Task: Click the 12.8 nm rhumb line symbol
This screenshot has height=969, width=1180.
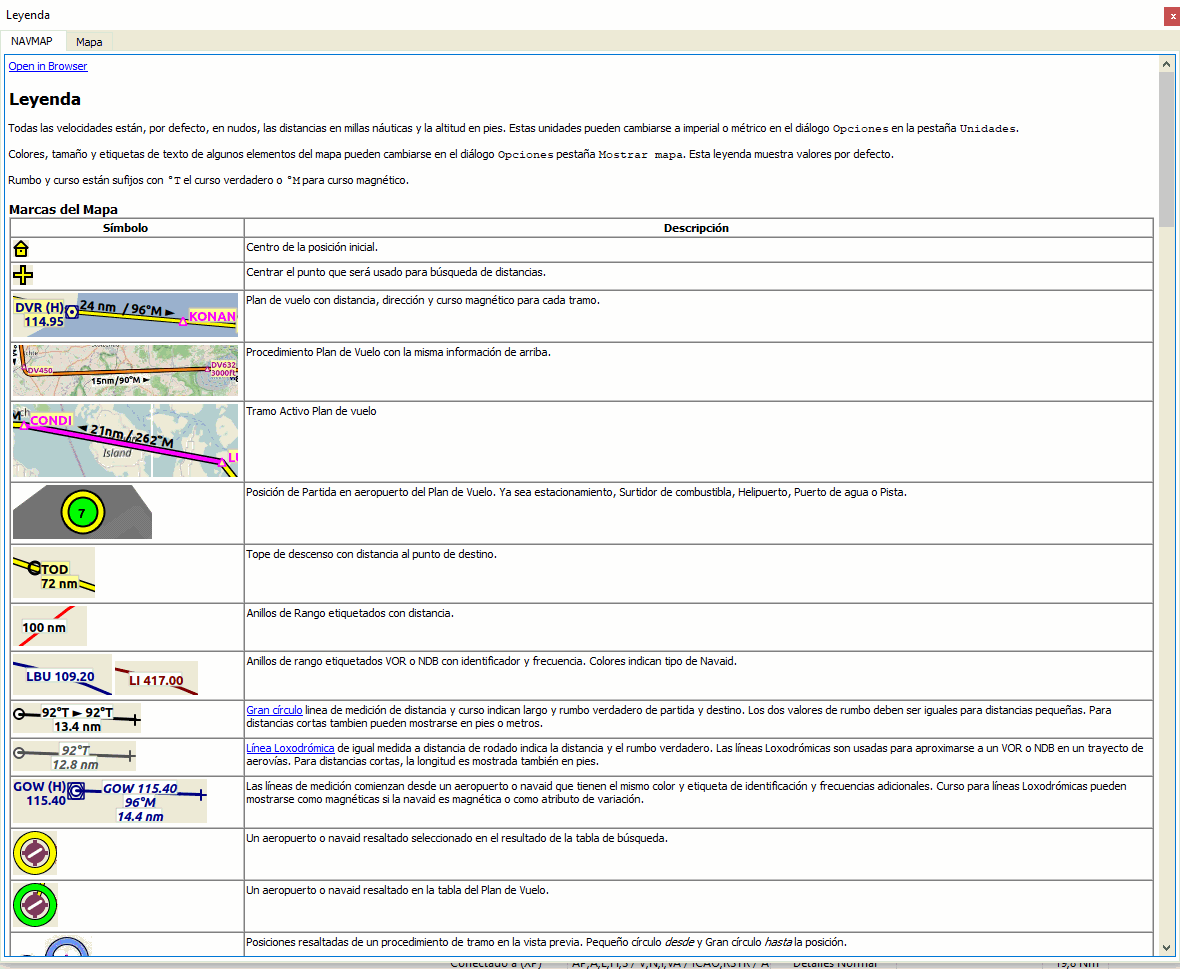Action: coord(75,757)
